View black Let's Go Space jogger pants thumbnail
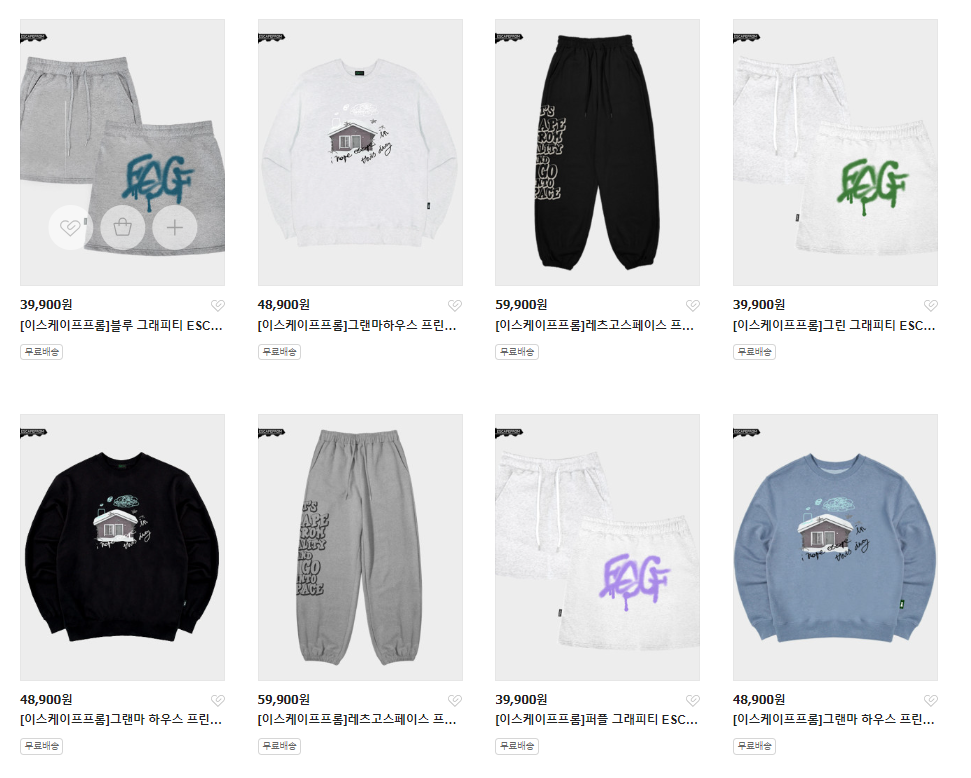This screenshot has width=971, height=778. pos(597,152)
